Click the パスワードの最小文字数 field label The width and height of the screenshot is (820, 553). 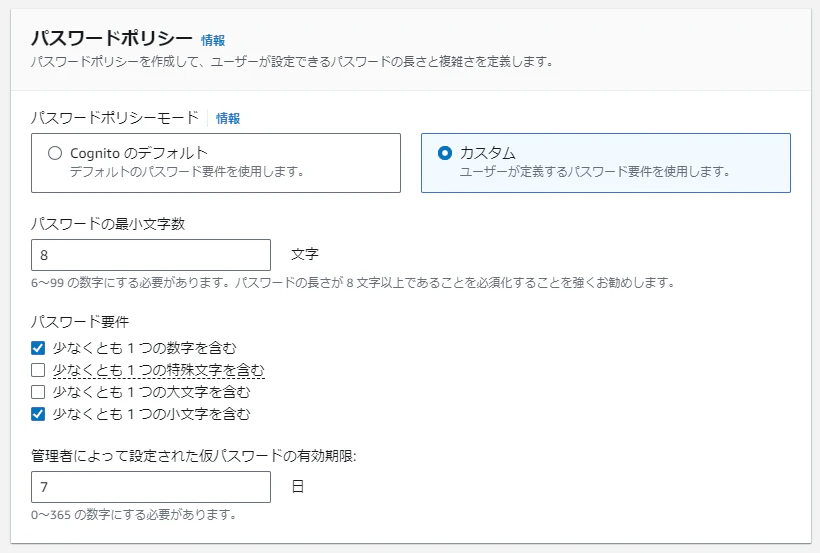(108, 224)
